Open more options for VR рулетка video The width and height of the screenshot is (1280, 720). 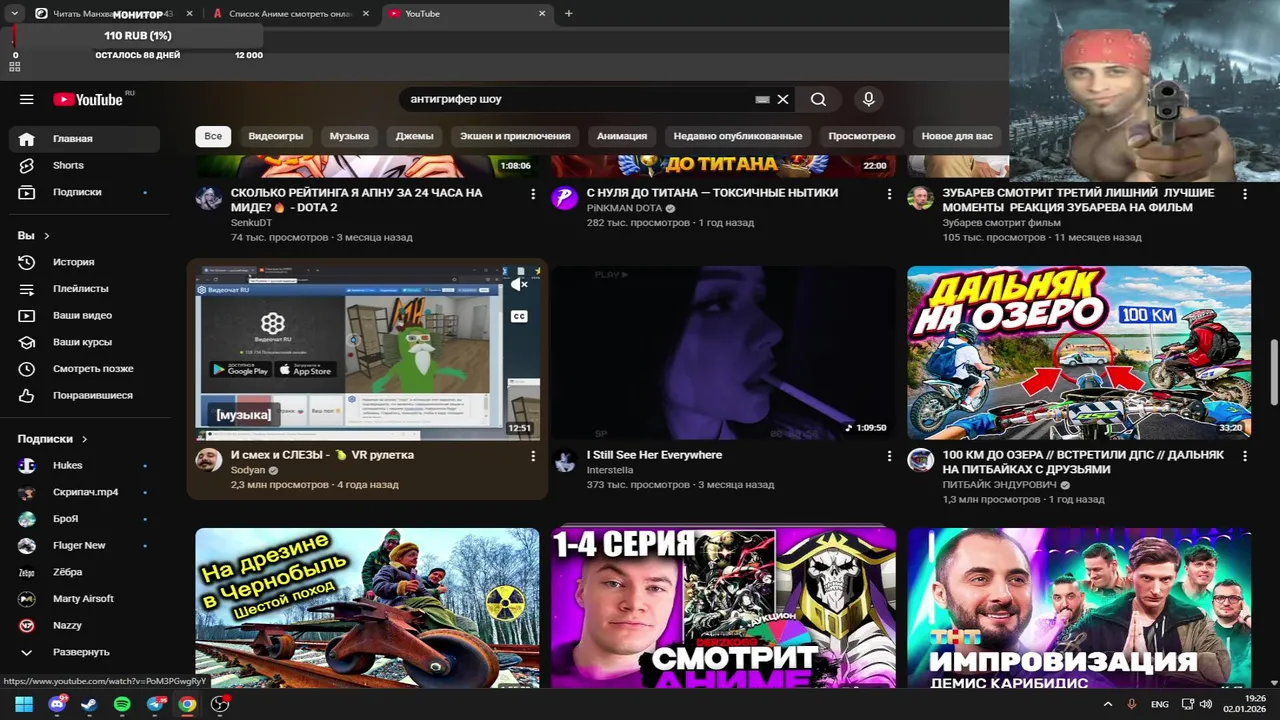click(533, 455)
